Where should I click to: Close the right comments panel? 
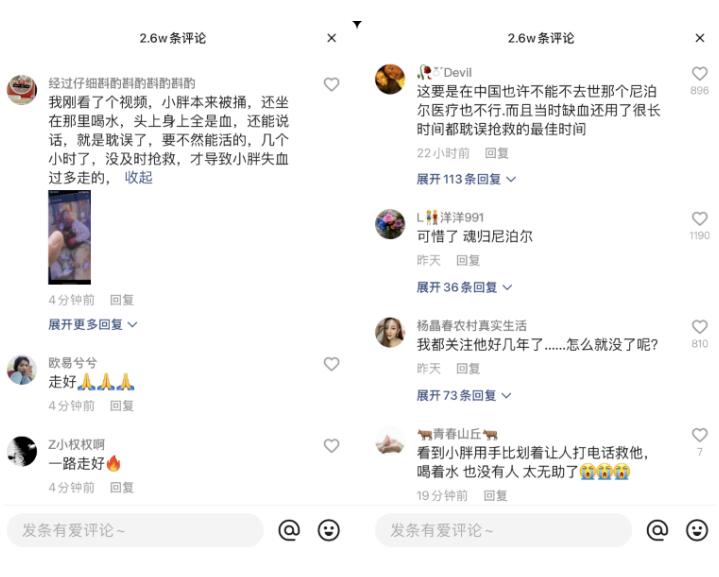699,38
